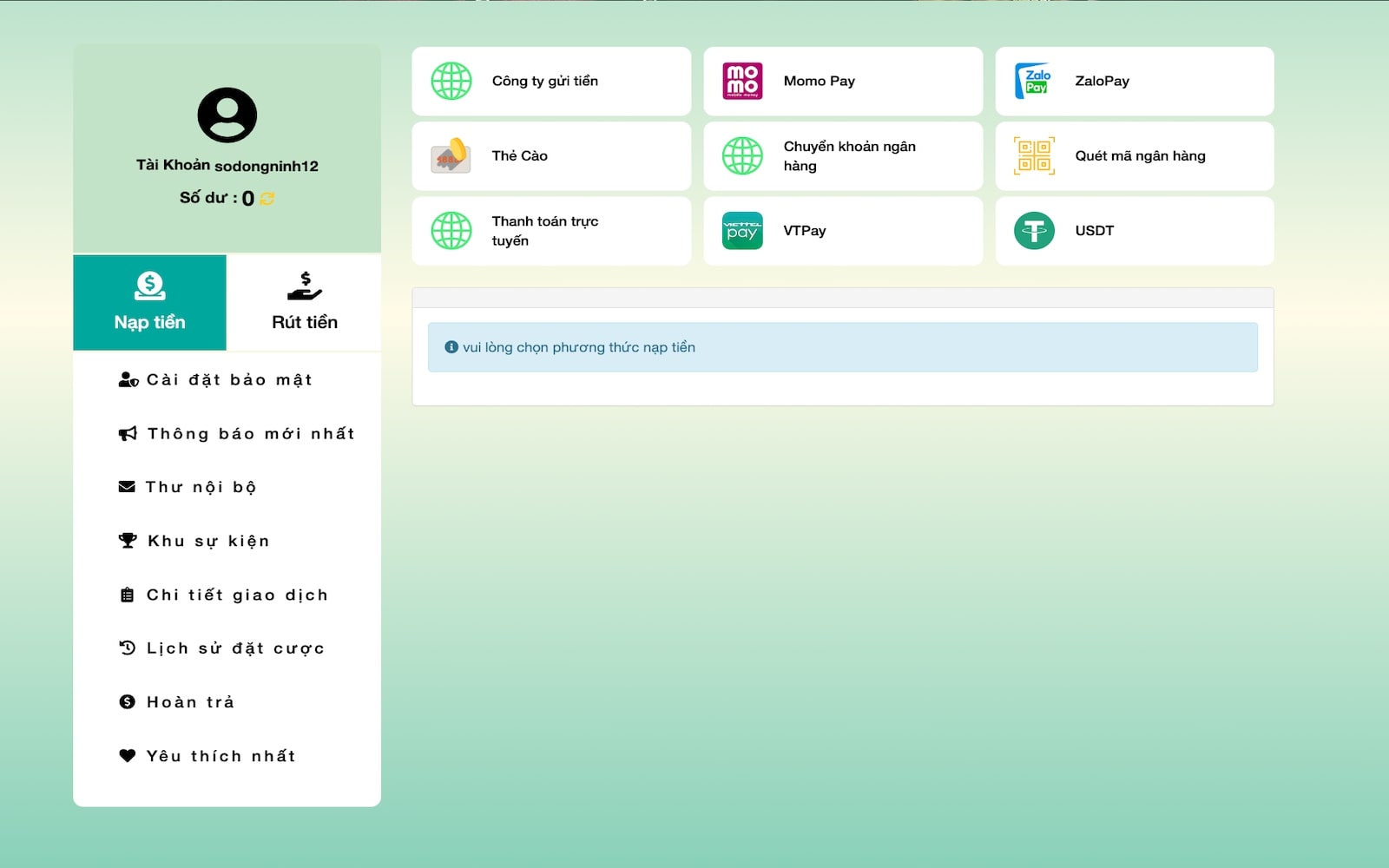
Task: Click the trophy event icon
Action: 128,541
